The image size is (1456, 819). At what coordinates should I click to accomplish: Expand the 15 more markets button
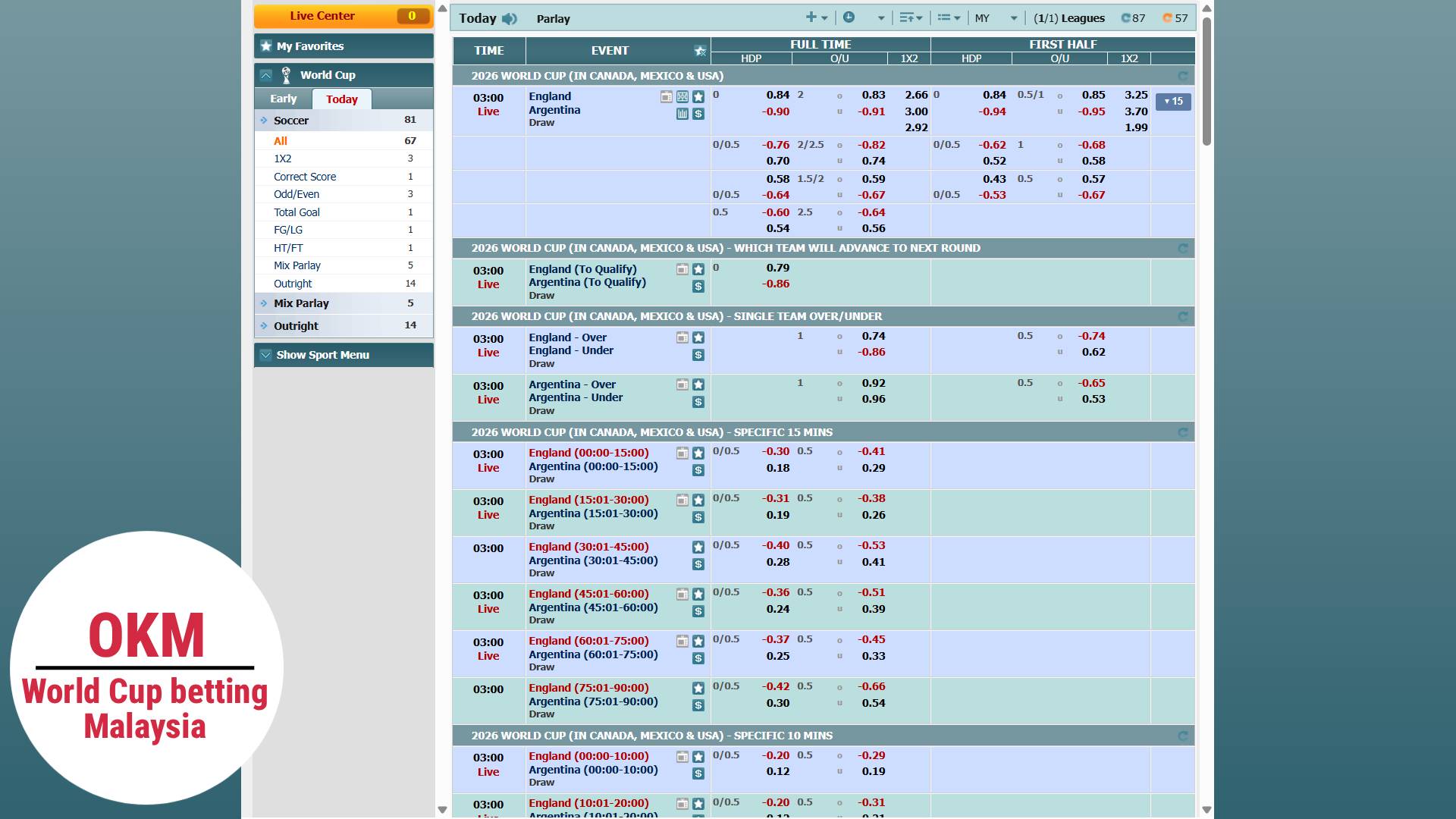(1173, 101)
